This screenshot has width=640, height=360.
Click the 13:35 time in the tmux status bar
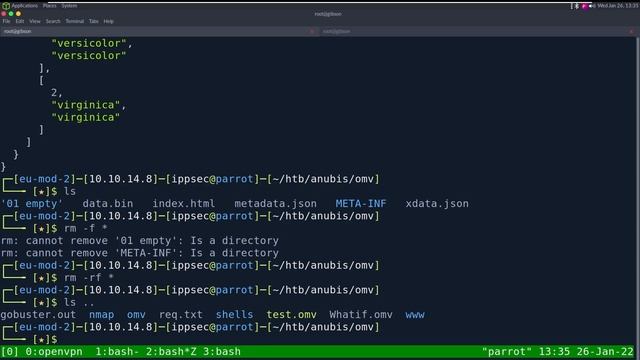tap(554, 351)
